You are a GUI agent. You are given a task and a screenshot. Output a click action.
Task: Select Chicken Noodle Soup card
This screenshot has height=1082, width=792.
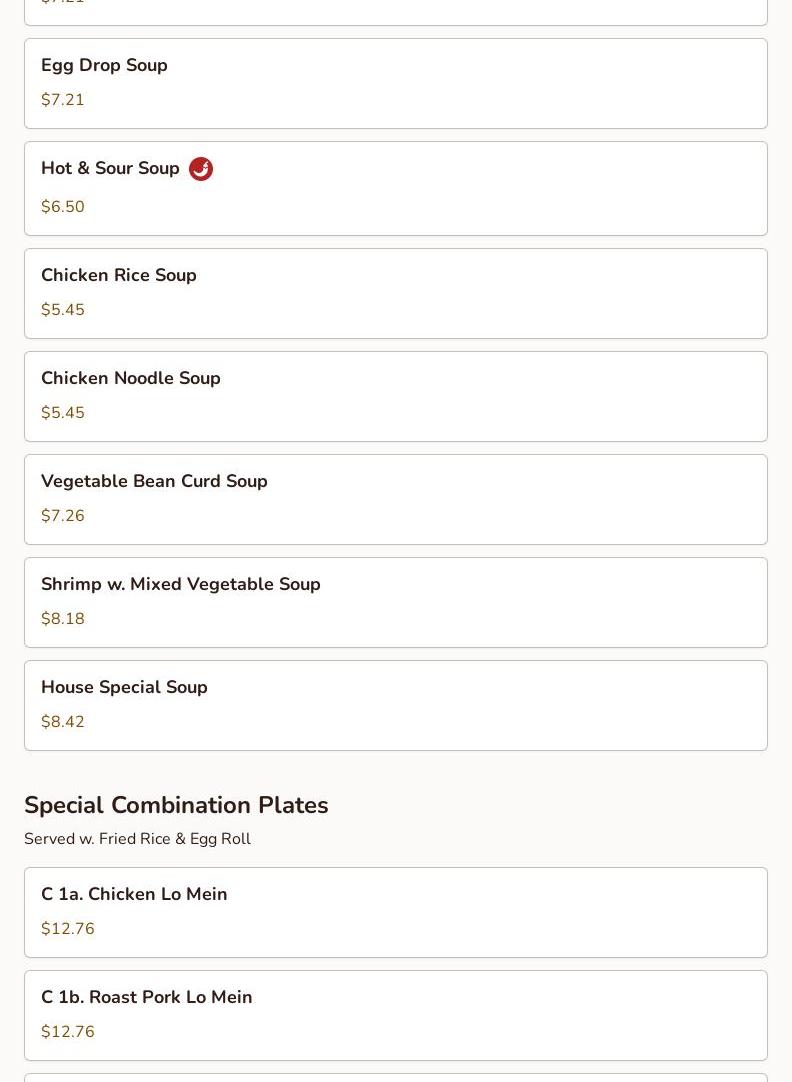pos(396,396)
